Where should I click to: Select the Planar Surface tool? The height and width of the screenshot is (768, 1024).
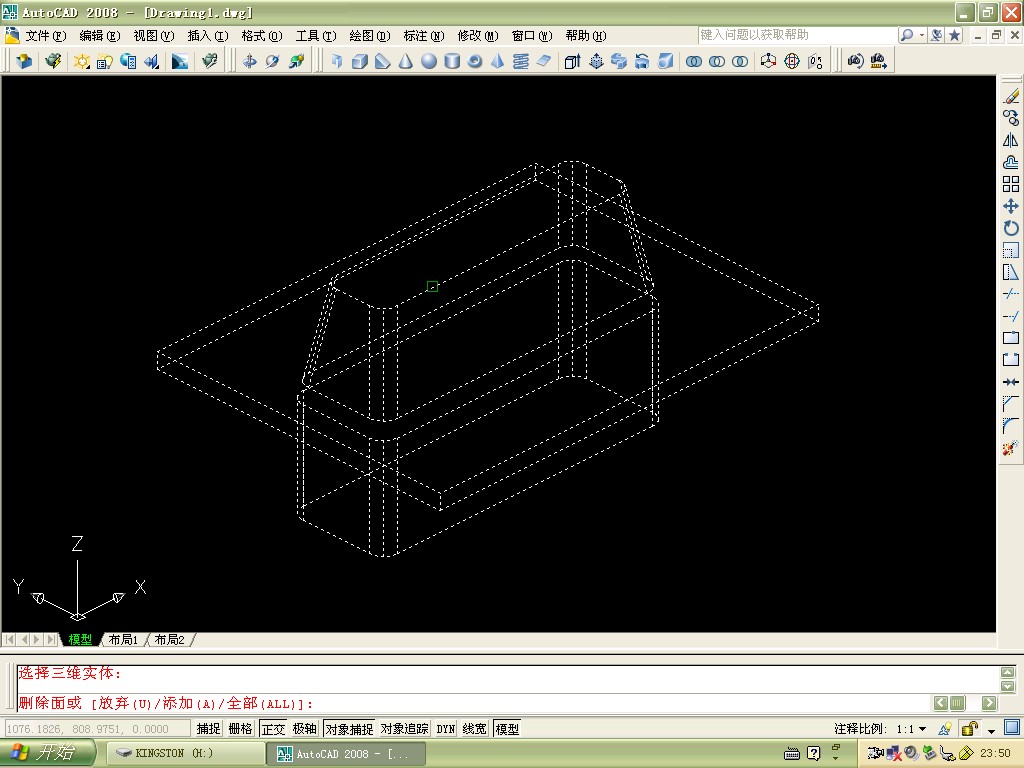click(543, 61)
